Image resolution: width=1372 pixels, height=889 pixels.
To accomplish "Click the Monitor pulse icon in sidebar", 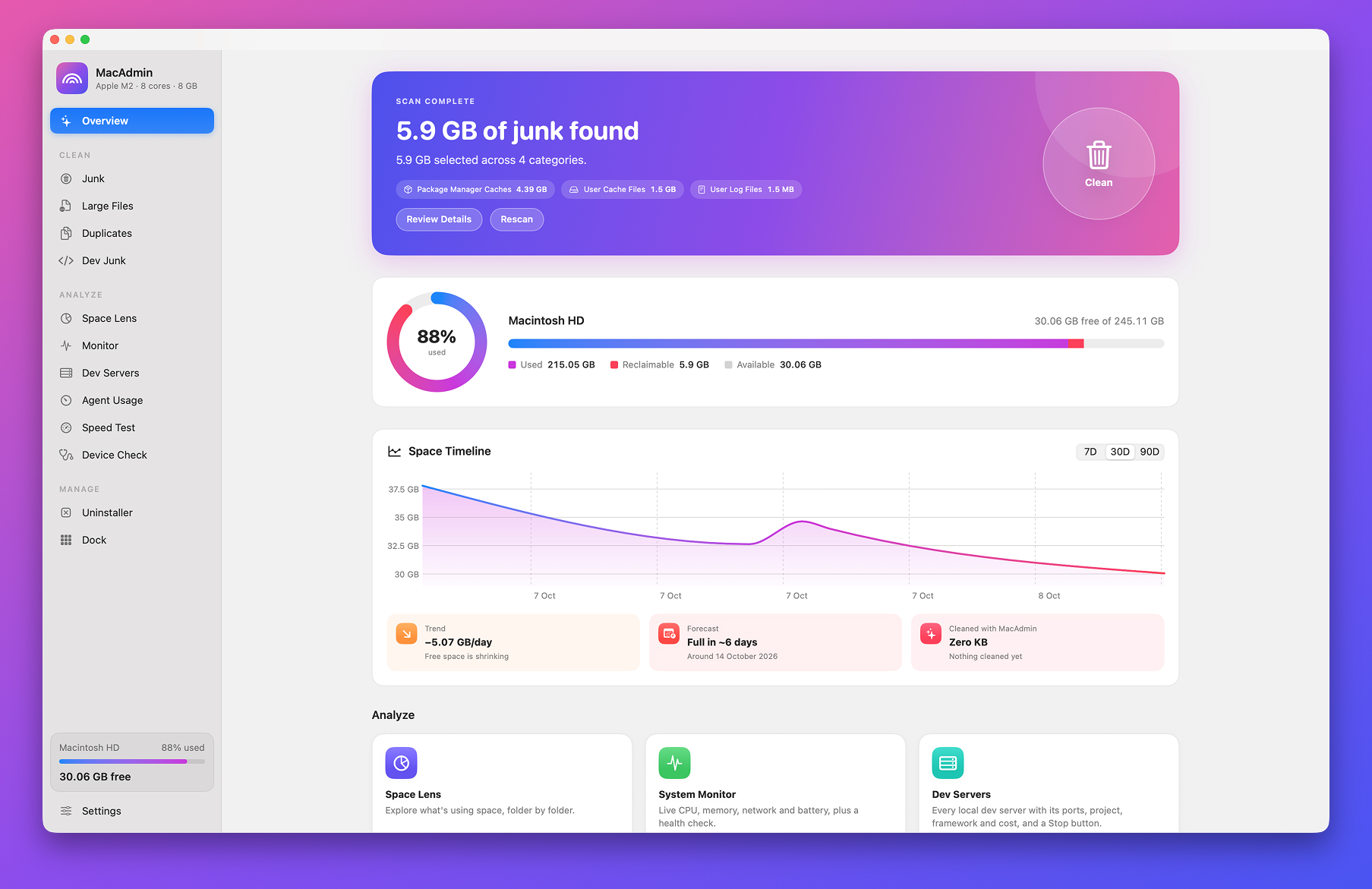I will tap(66, 345).
